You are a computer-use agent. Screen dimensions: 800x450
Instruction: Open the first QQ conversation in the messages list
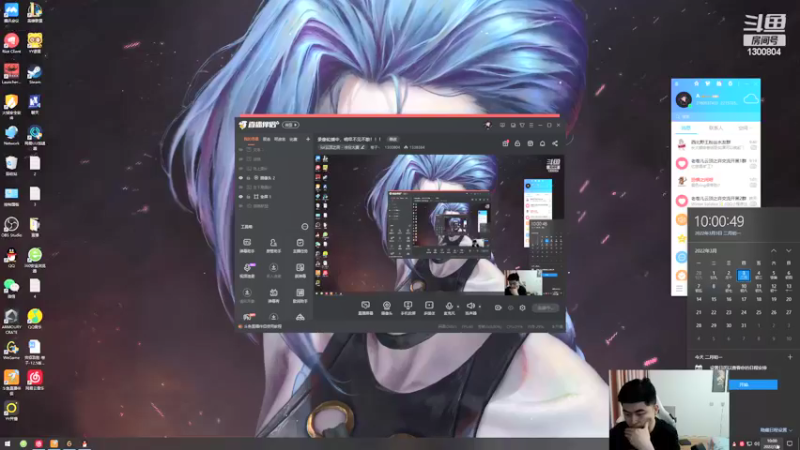tap(716, 145)
